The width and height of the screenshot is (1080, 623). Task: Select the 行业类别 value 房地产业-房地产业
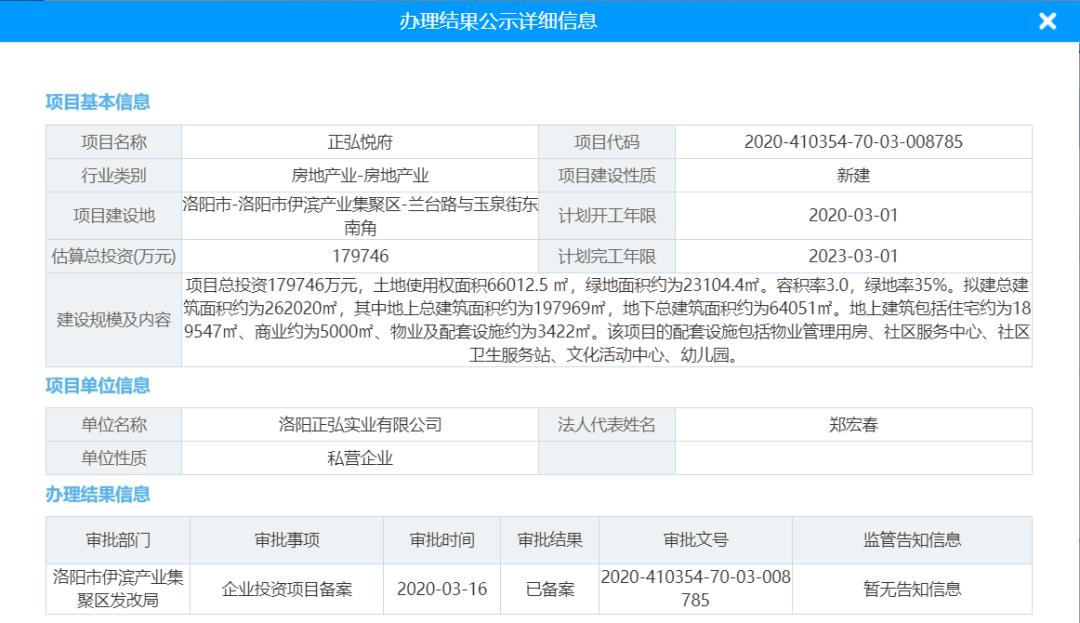point(356,175)
